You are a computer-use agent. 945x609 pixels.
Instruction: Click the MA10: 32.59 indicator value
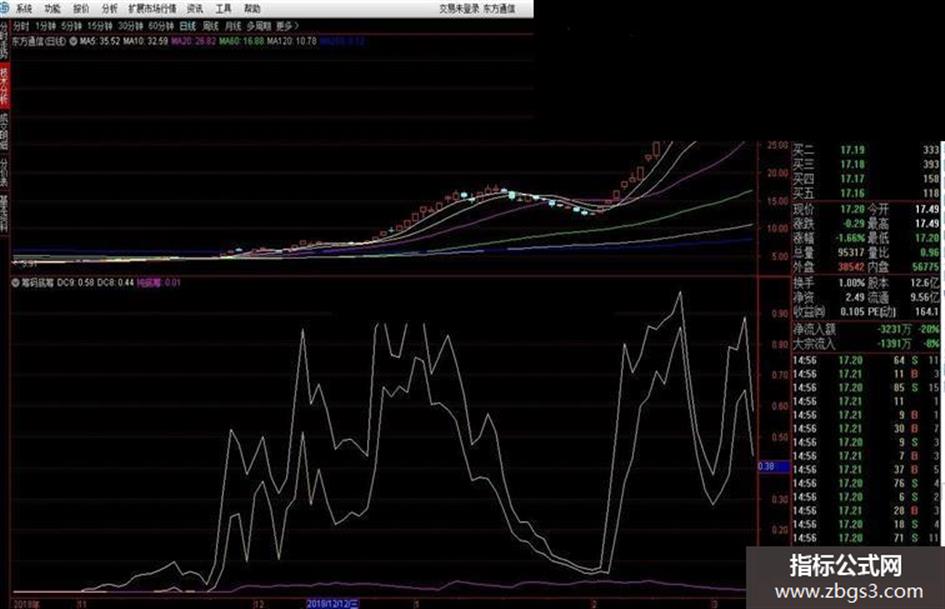pos(145,42)
